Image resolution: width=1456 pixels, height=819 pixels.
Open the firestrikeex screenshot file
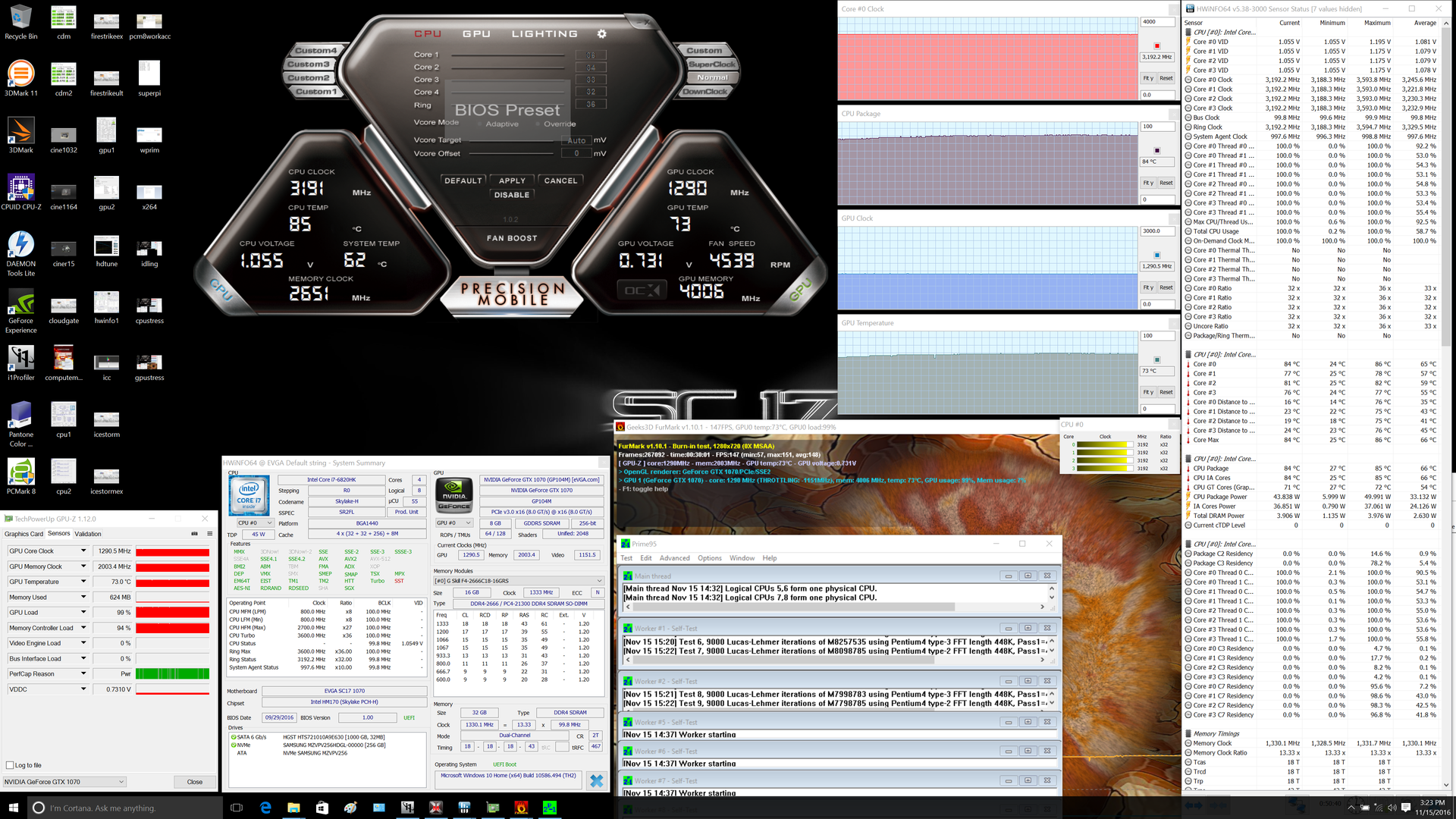click(107, 25)
